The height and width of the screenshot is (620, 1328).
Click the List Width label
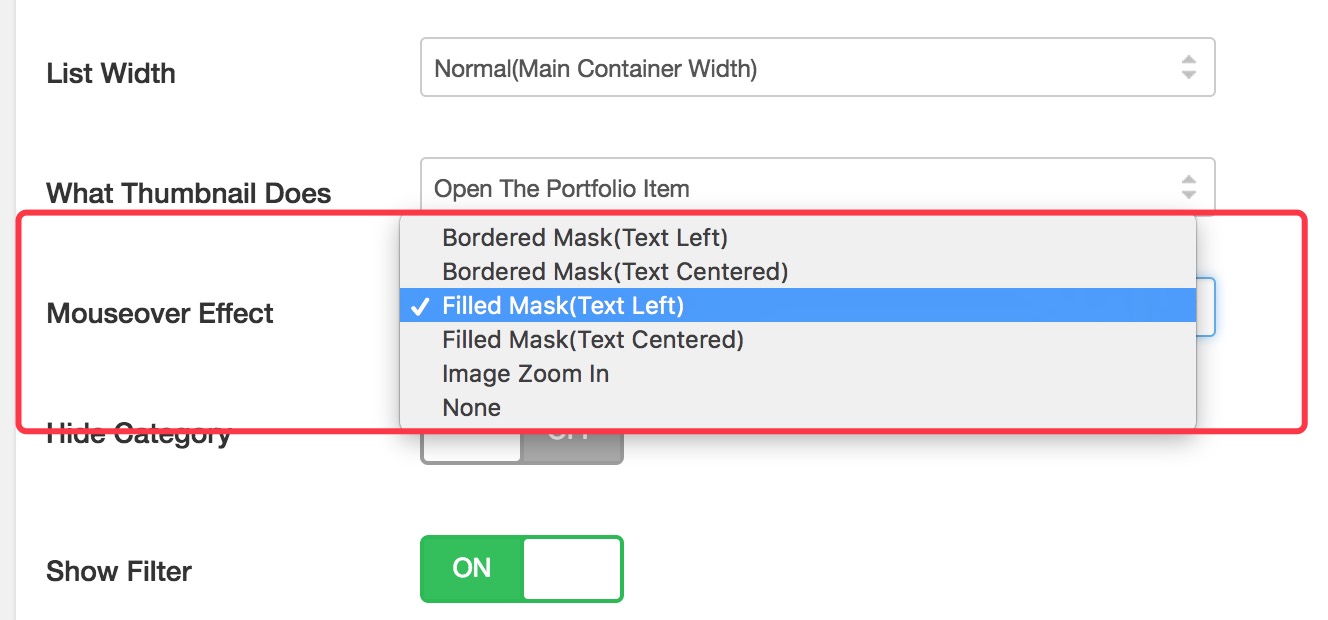tap(111, 74)
